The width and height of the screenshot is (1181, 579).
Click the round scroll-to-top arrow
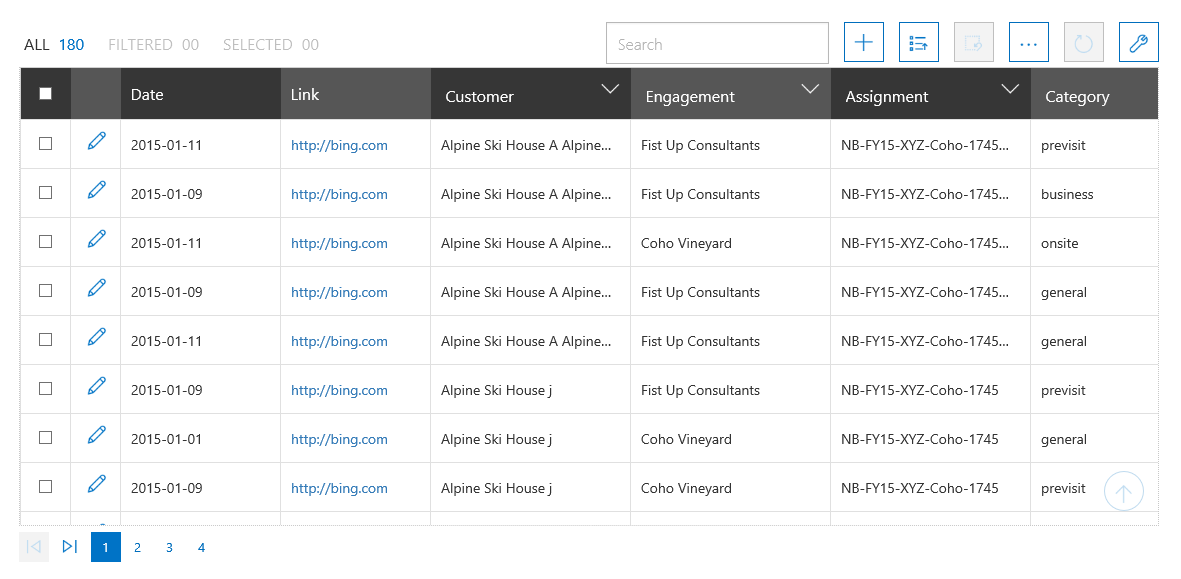click(1124, 492)
